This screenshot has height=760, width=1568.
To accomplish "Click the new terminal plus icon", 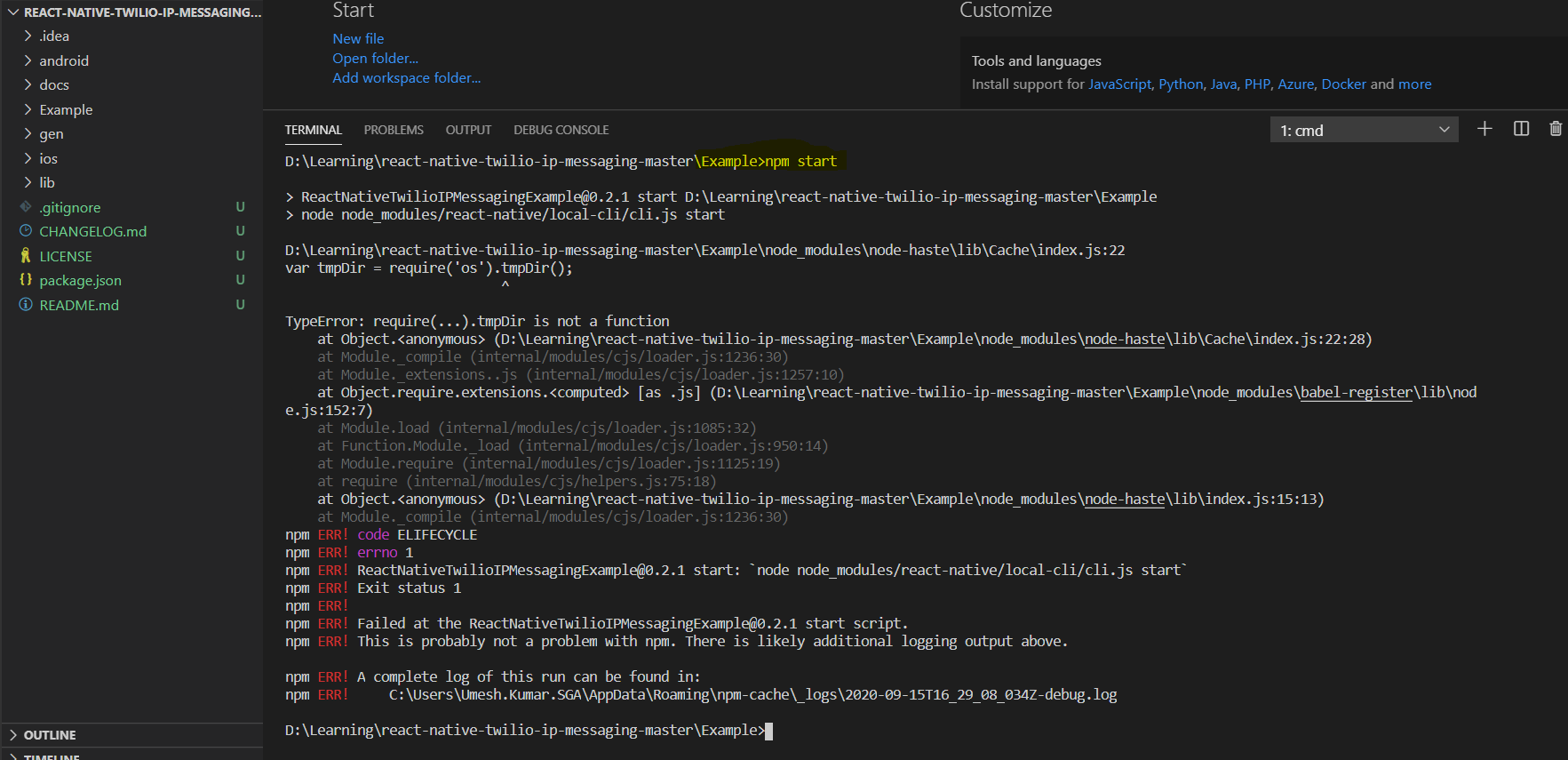I will [x=1484, y=129].
